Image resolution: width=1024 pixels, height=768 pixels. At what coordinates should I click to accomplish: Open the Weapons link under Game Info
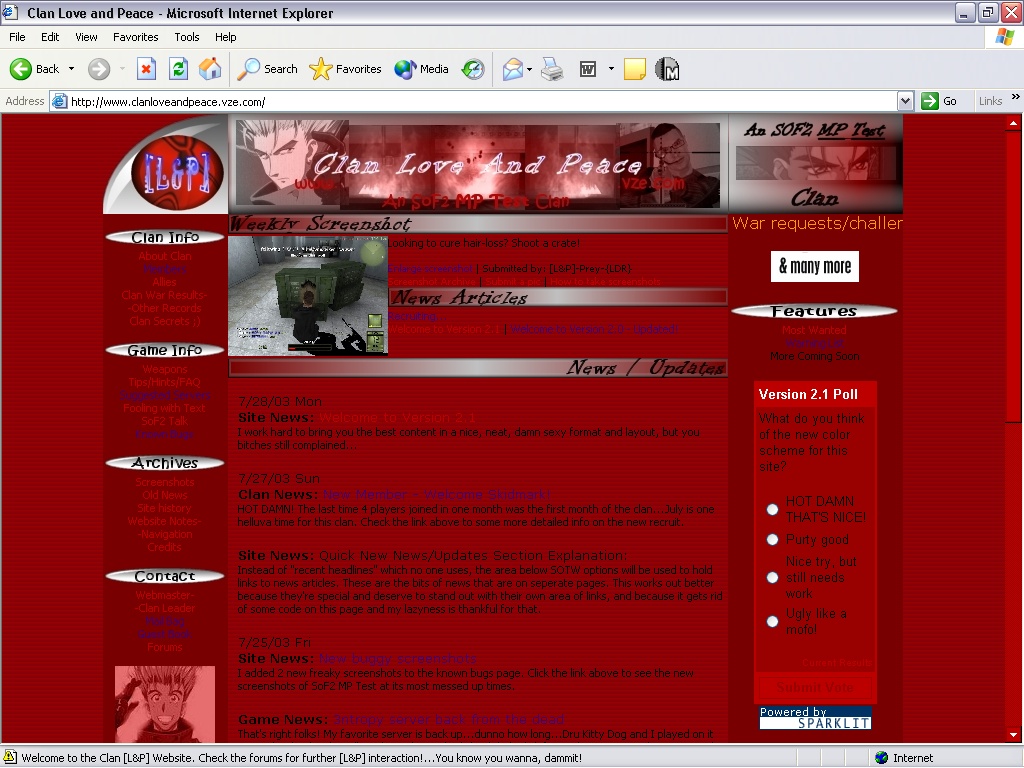point(165,369)
